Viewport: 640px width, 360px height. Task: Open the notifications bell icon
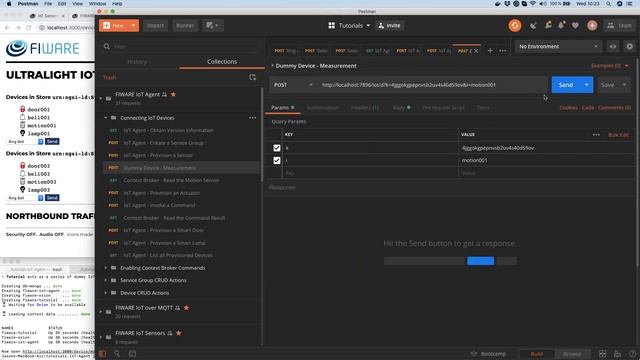click(x=562, y=25)
